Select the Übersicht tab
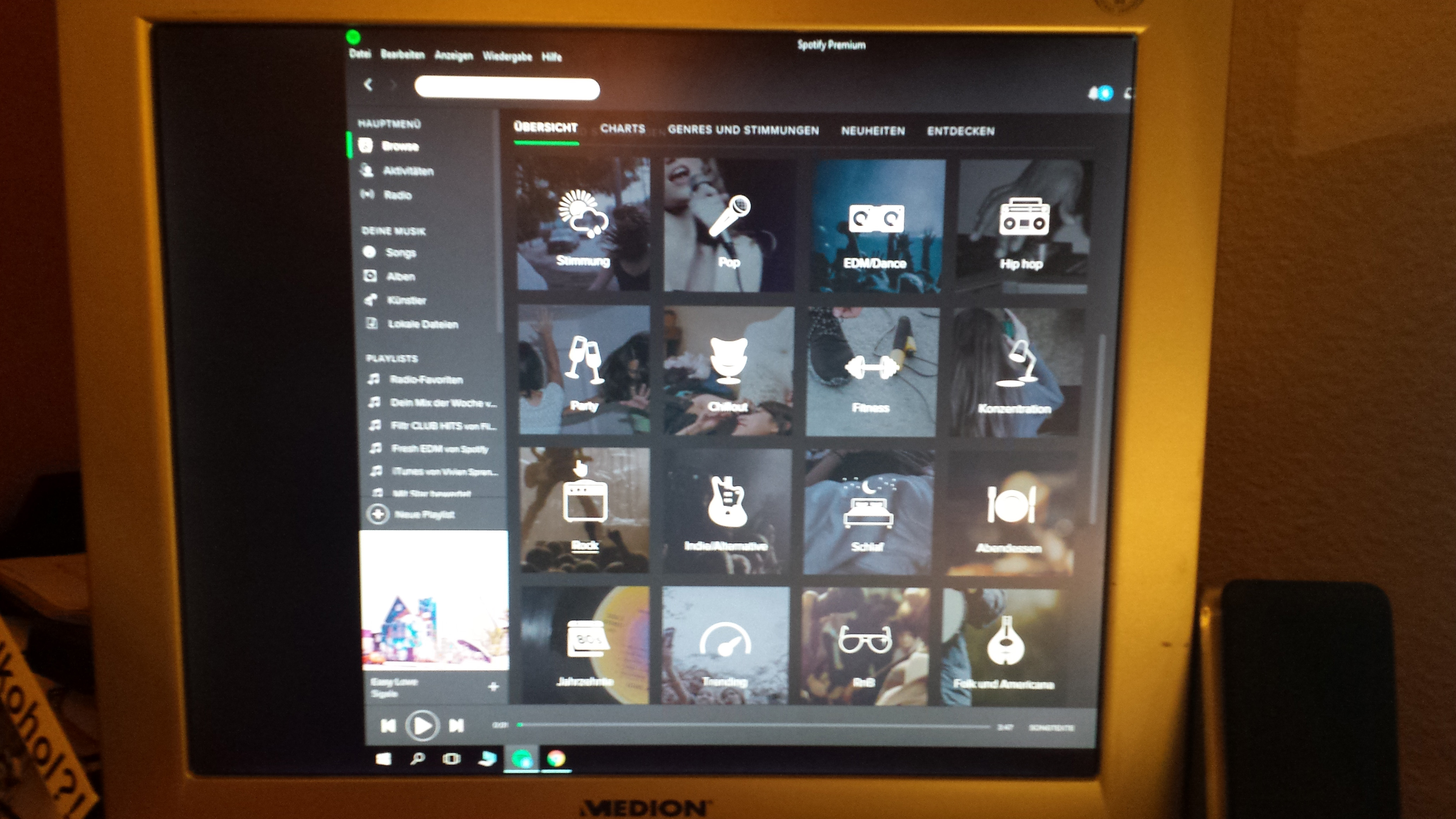This screenshot has height=819, width=1456. (x=546, y=128)
